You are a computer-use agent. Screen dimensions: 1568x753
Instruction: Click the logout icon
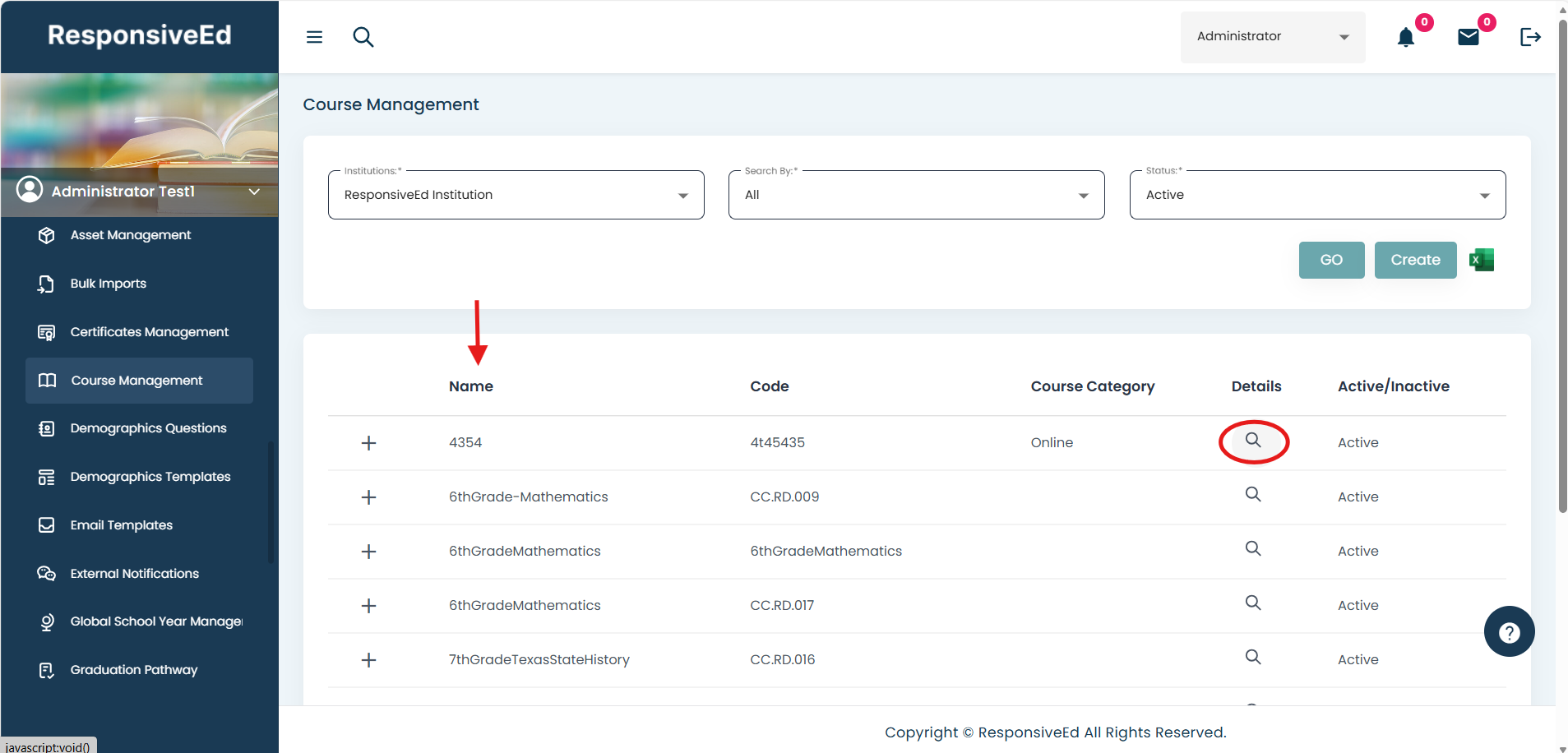[1530, 37]
